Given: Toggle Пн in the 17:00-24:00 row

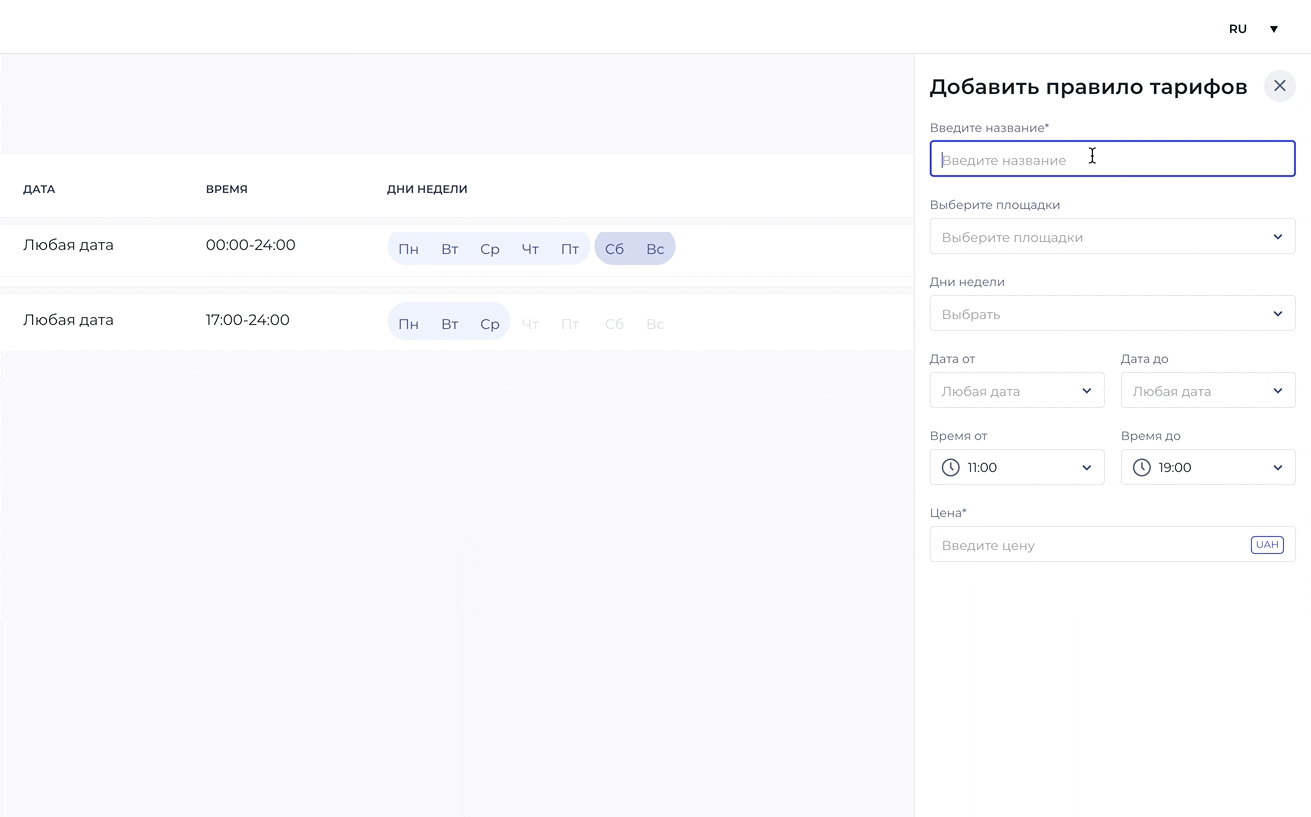Looking at the screenshot, I should tap(408, 324).
